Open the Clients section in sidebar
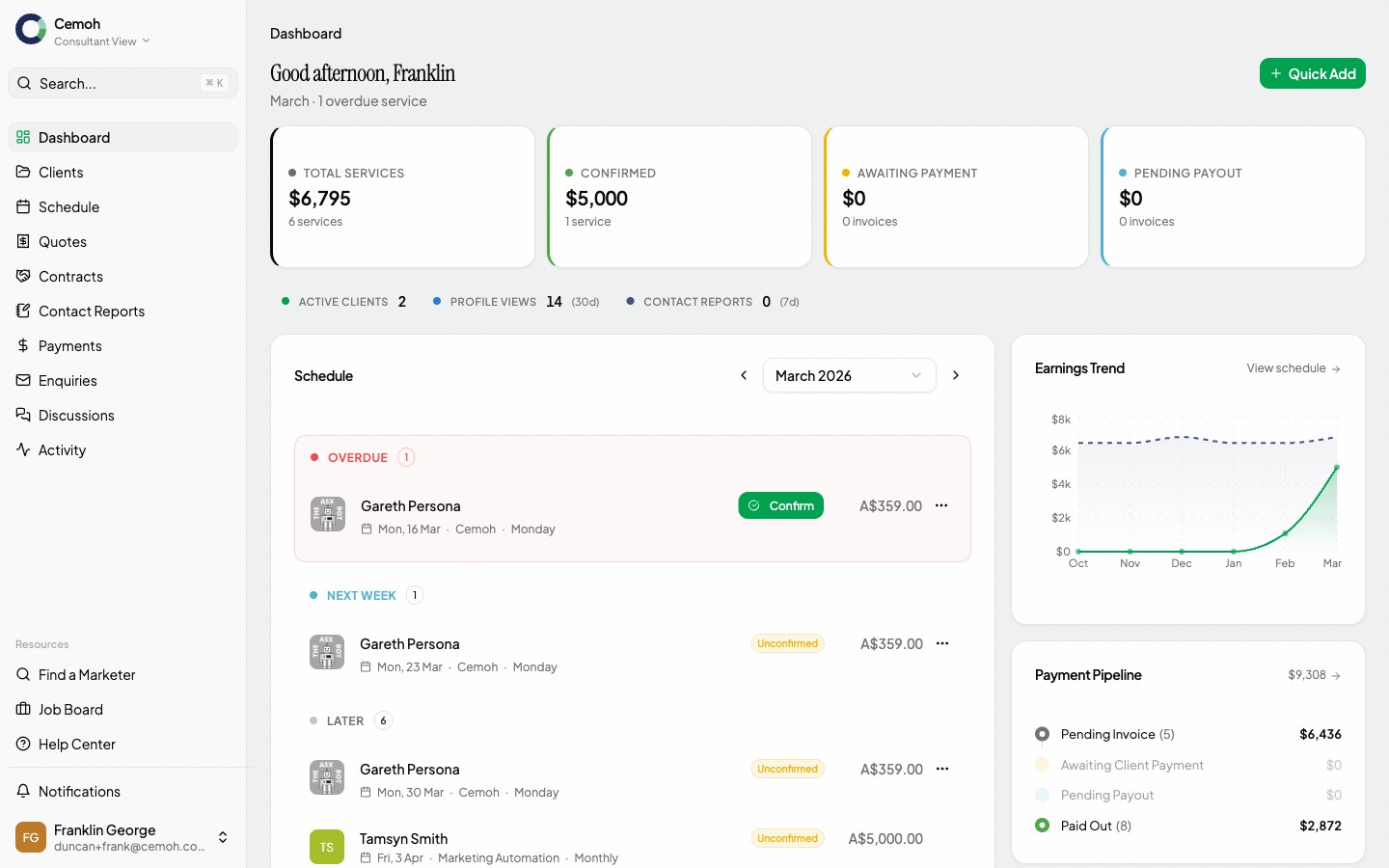Viewport: 1389px width, 868px height. point(62,172)
